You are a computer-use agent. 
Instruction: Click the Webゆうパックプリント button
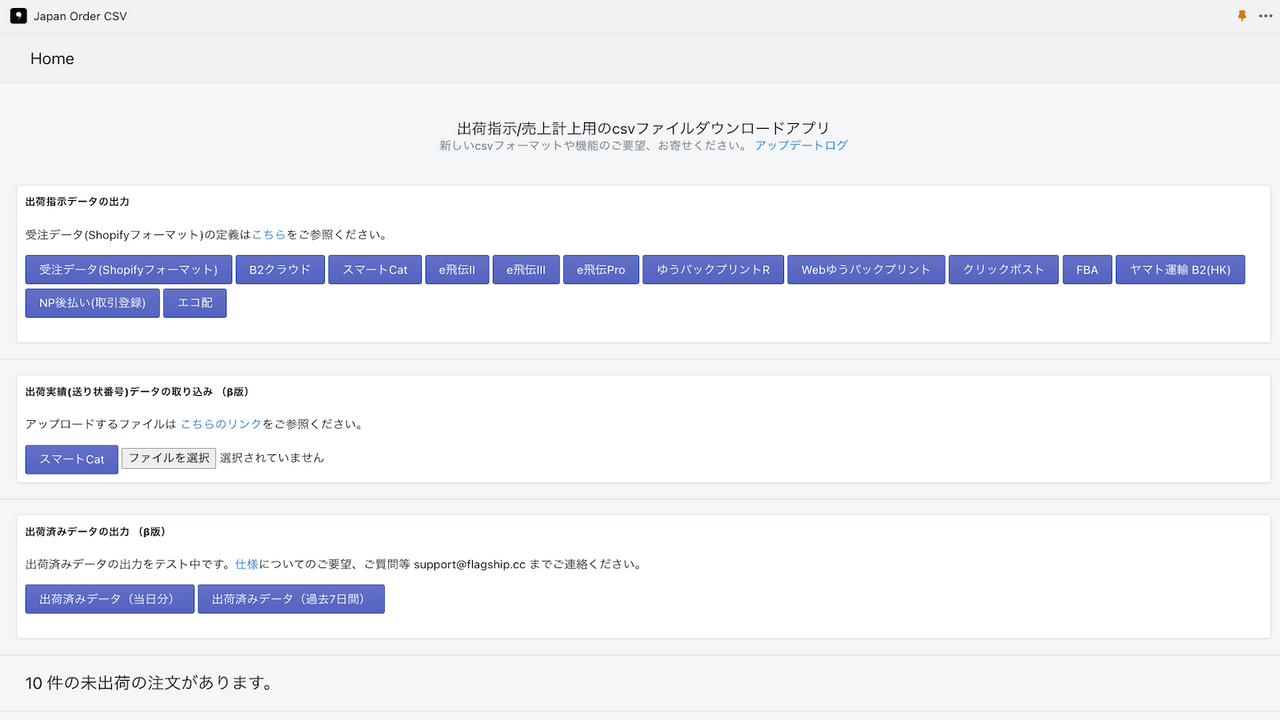point(866,269)
